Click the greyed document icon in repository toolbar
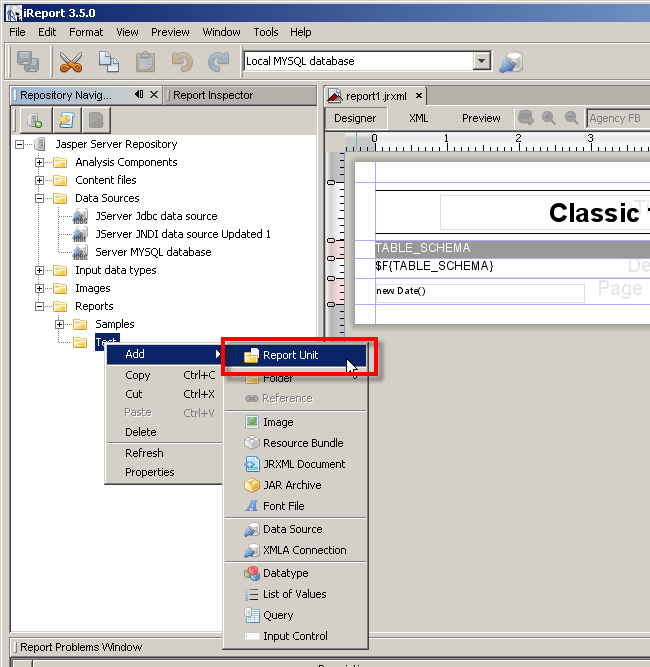 pyautogui.click(x=96, y=120)
